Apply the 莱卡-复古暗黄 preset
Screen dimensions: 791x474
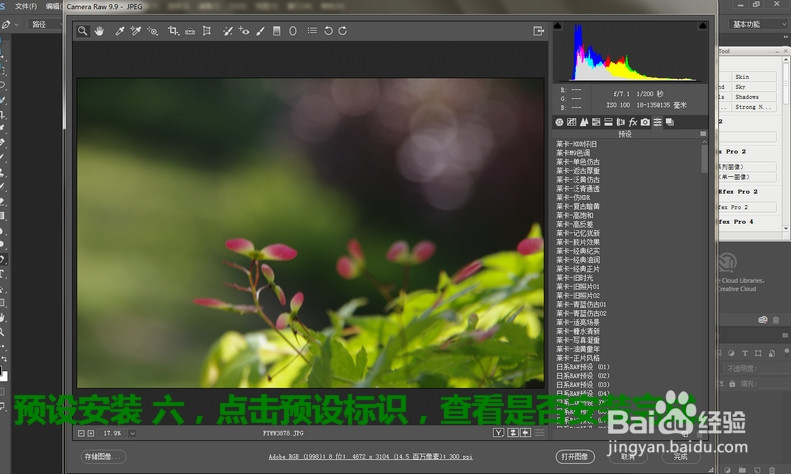pyautogui.click(x=578, y=206)
